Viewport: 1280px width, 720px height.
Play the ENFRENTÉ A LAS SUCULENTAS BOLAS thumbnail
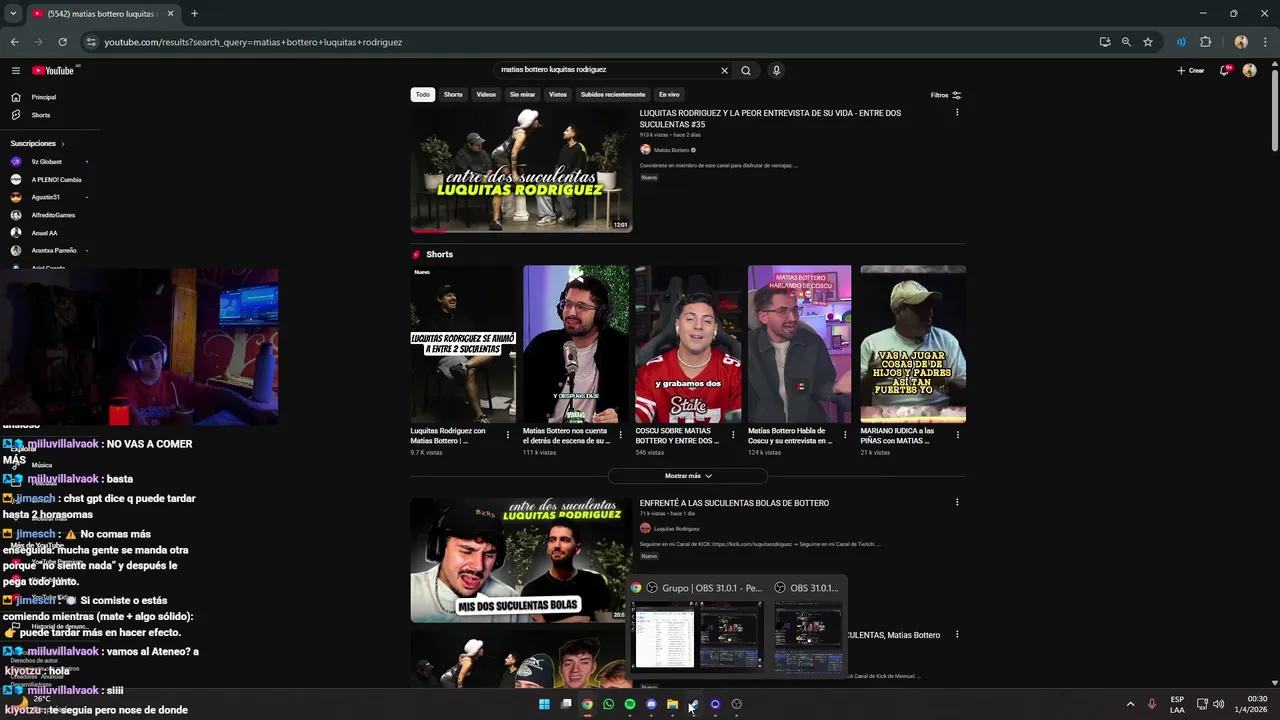(521, 560)
